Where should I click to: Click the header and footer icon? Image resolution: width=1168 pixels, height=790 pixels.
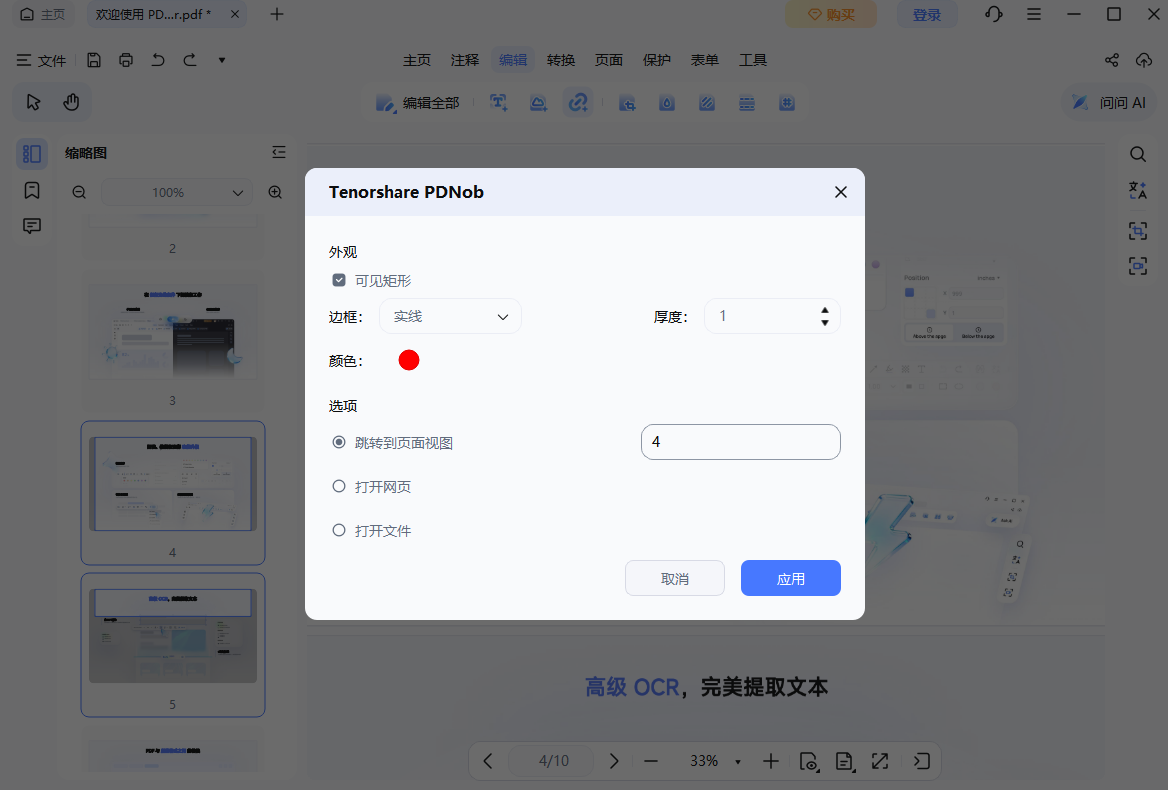pyautogui.click(x=746, y=103)
